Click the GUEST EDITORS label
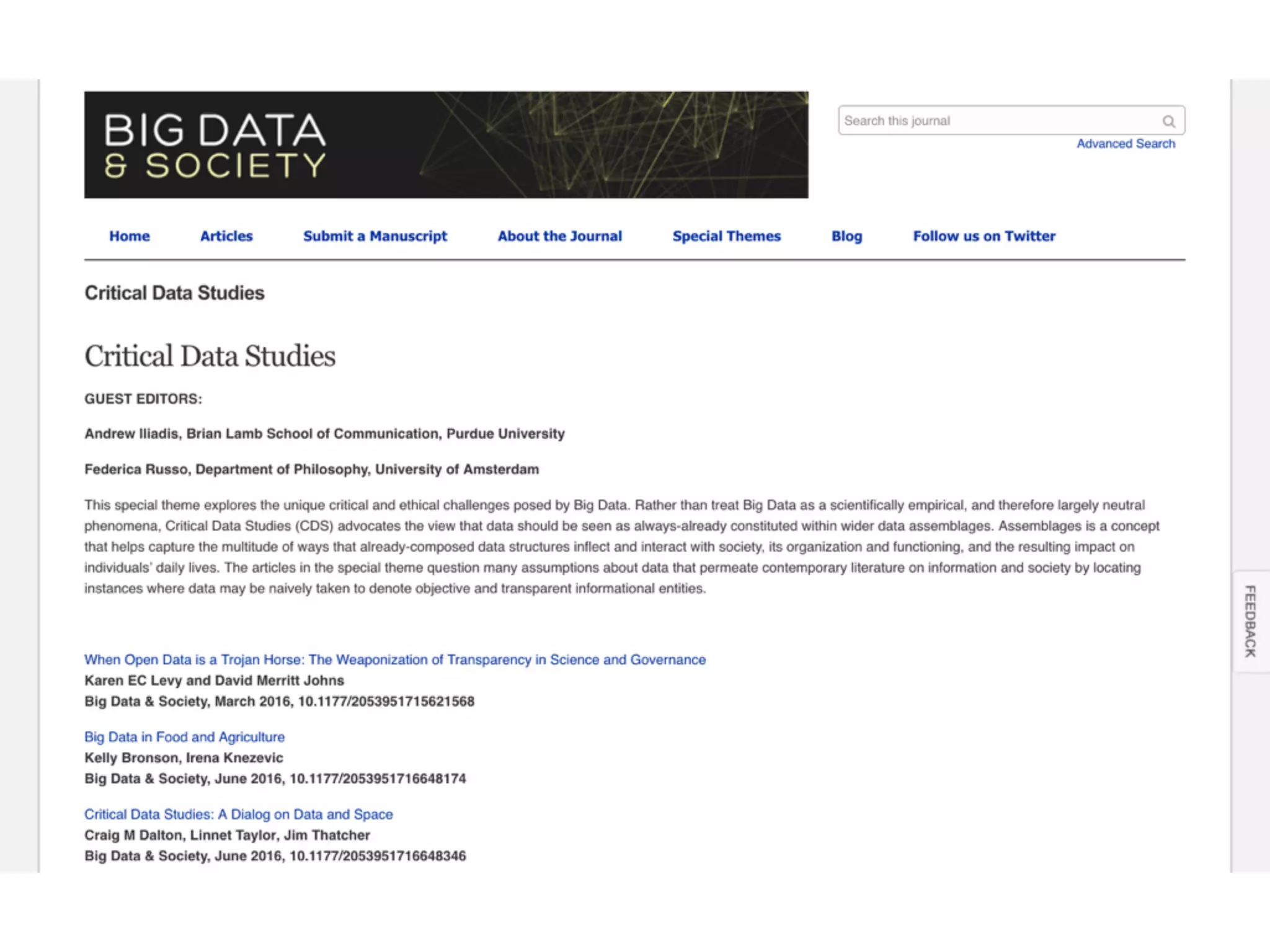This screenshot has height=952, width=1270. click(143, 399)
